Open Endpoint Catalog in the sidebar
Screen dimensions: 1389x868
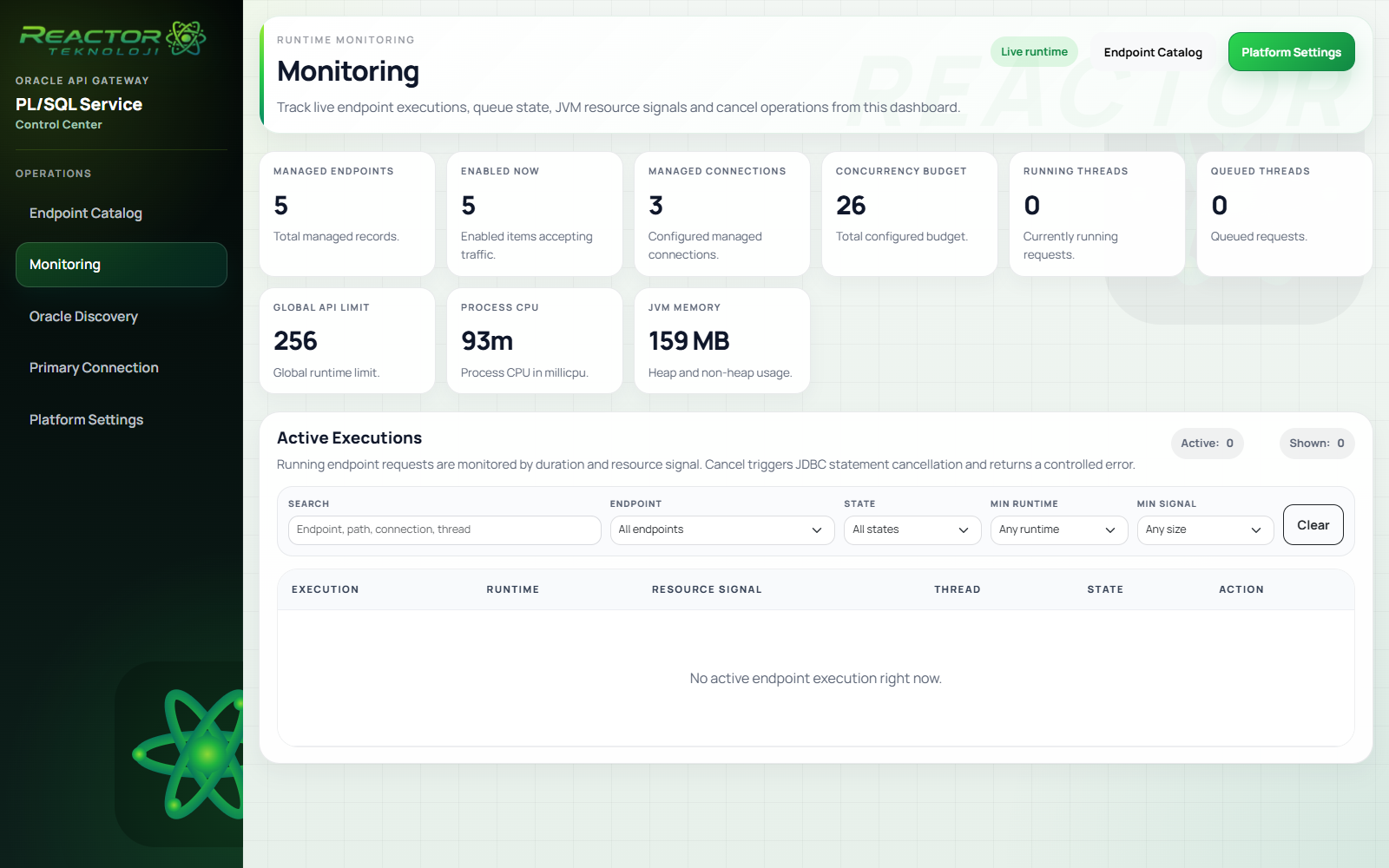pos(122,213)
